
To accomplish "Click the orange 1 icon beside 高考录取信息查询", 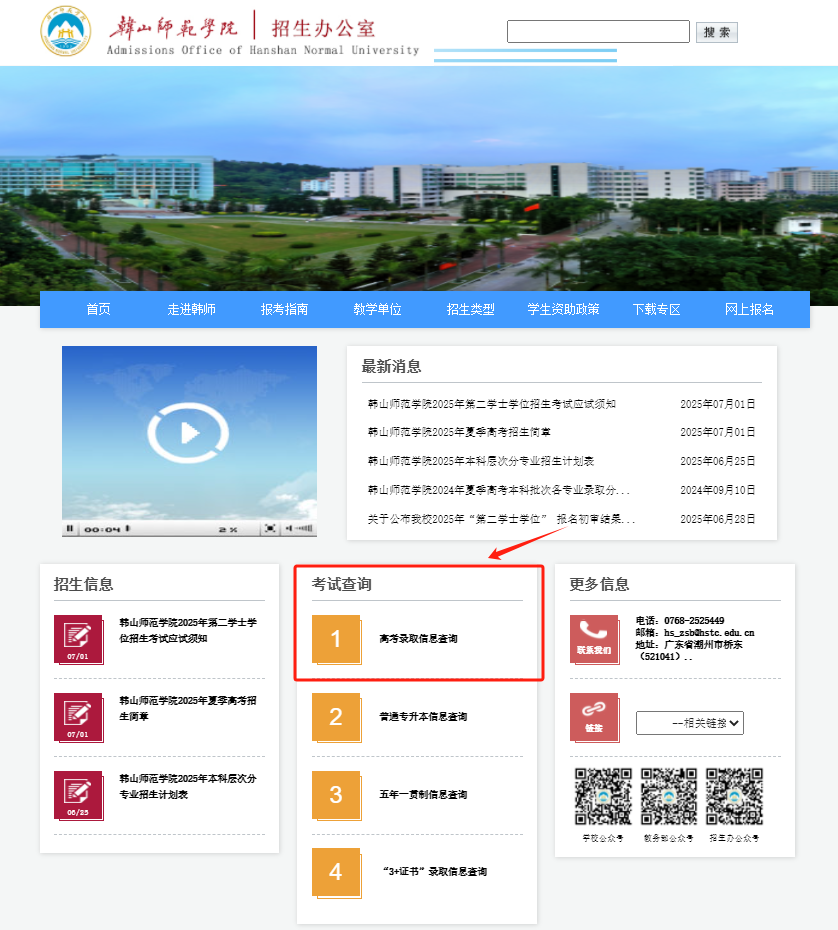I will (336, 637).
